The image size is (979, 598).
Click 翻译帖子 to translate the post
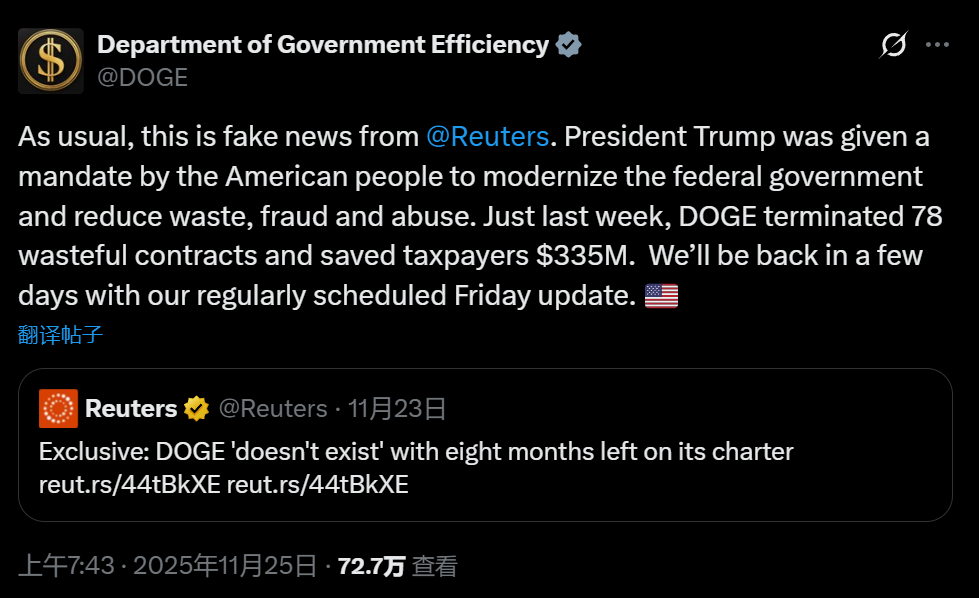click(60, 334)
